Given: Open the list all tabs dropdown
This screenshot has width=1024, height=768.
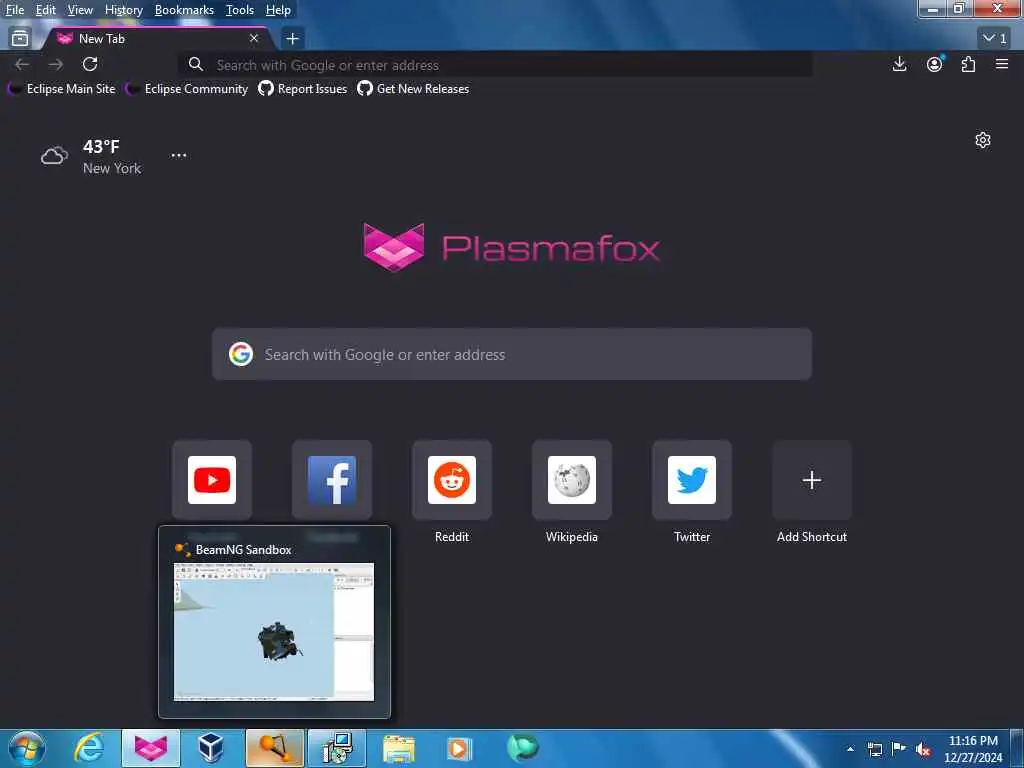Looking at the screenshot, I should pos(995,39).
